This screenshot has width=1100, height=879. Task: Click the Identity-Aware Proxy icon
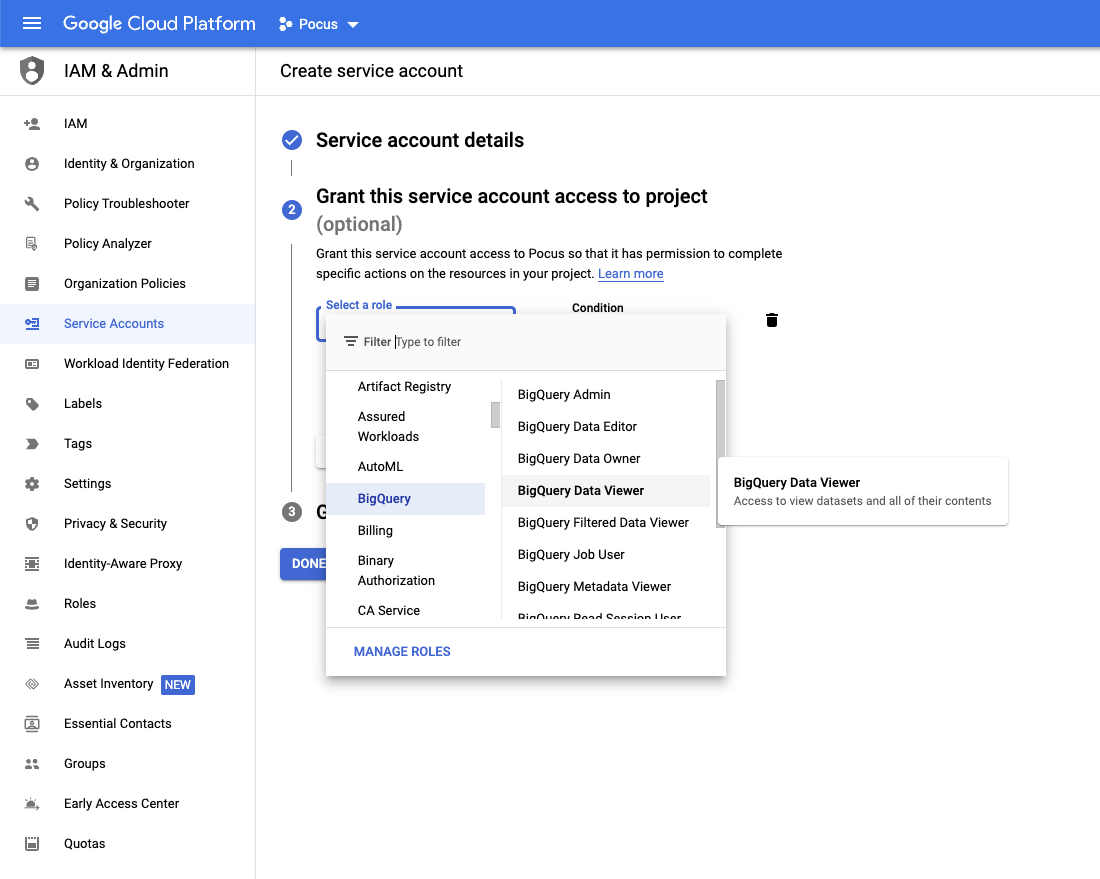click(32, 564)
